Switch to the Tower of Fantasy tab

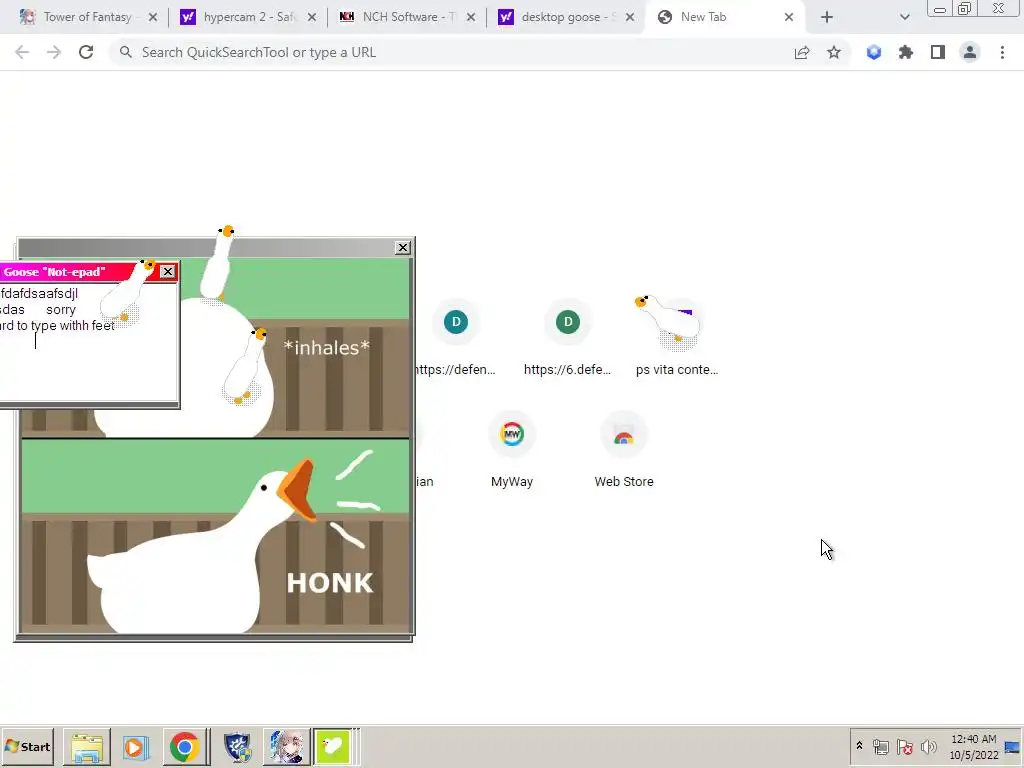click(88, 17)
